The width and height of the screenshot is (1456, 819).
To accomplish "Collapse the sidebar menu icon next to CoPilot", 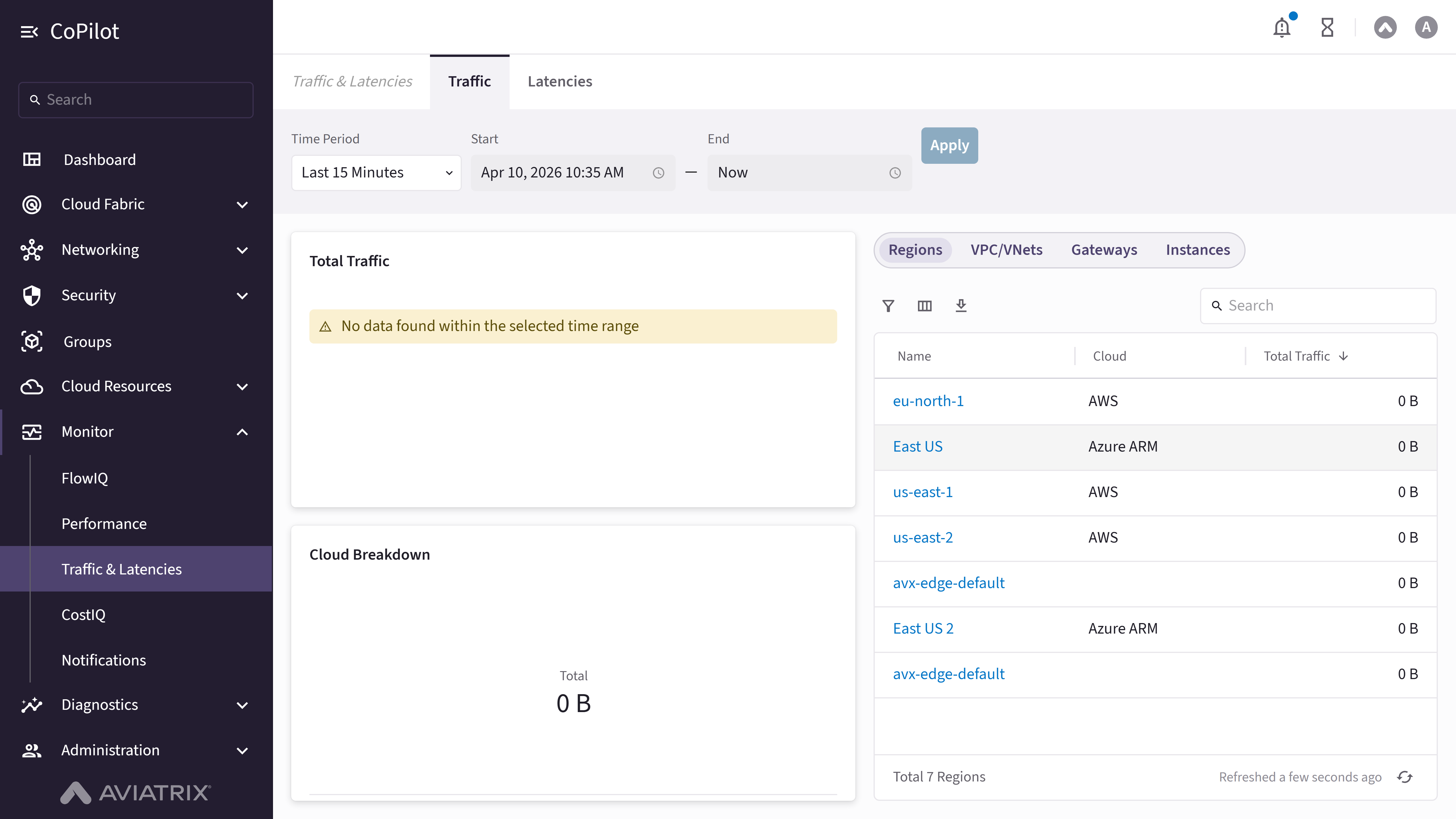I will click(x=29, y=32).
